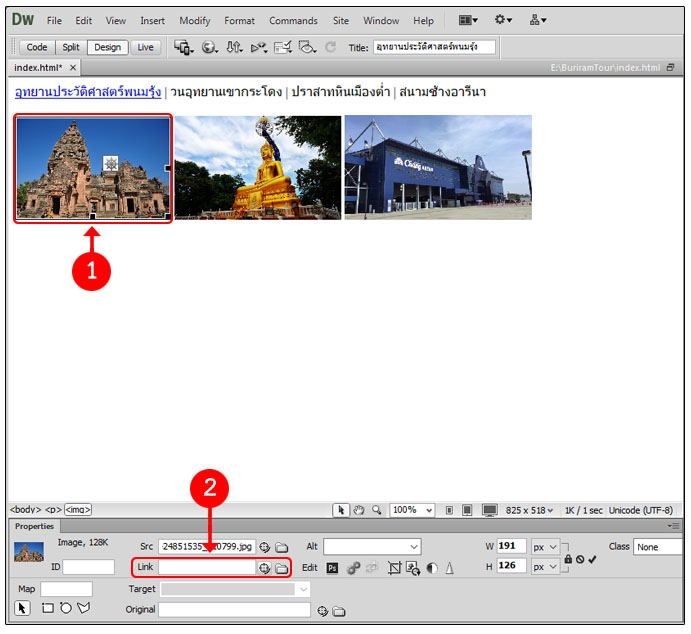Screen dimensions: 691x634
Task: Click the Crop tool icon in Properties
Action: [393, 568]
